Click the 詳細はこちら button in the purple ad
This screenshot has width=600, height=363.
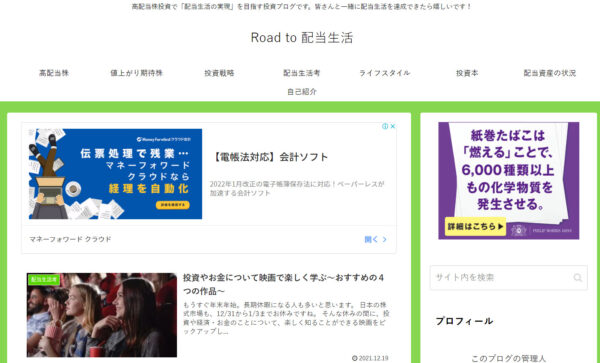(475, 226)
